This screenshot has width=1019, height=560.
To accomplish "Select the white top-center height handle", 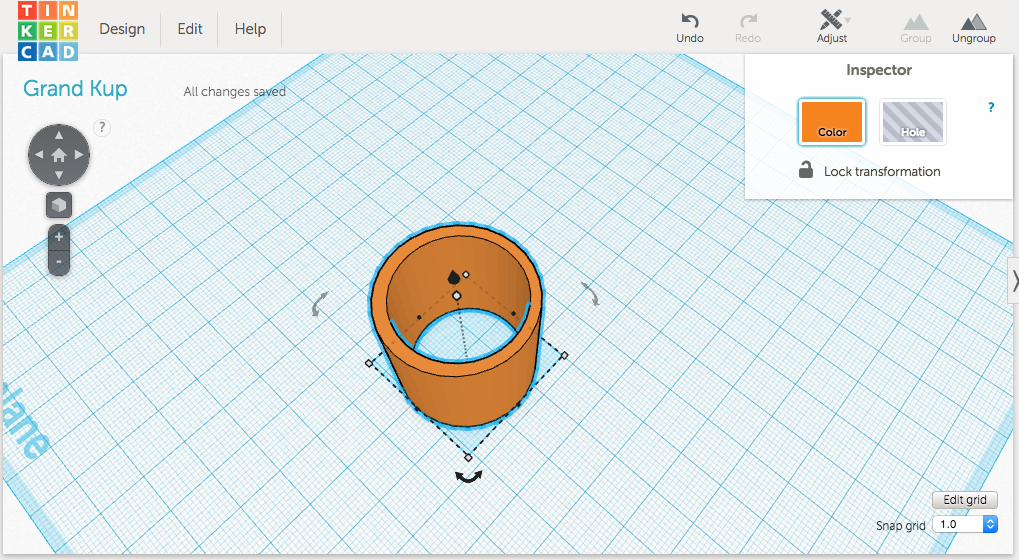I will click(x=456, y=296).
